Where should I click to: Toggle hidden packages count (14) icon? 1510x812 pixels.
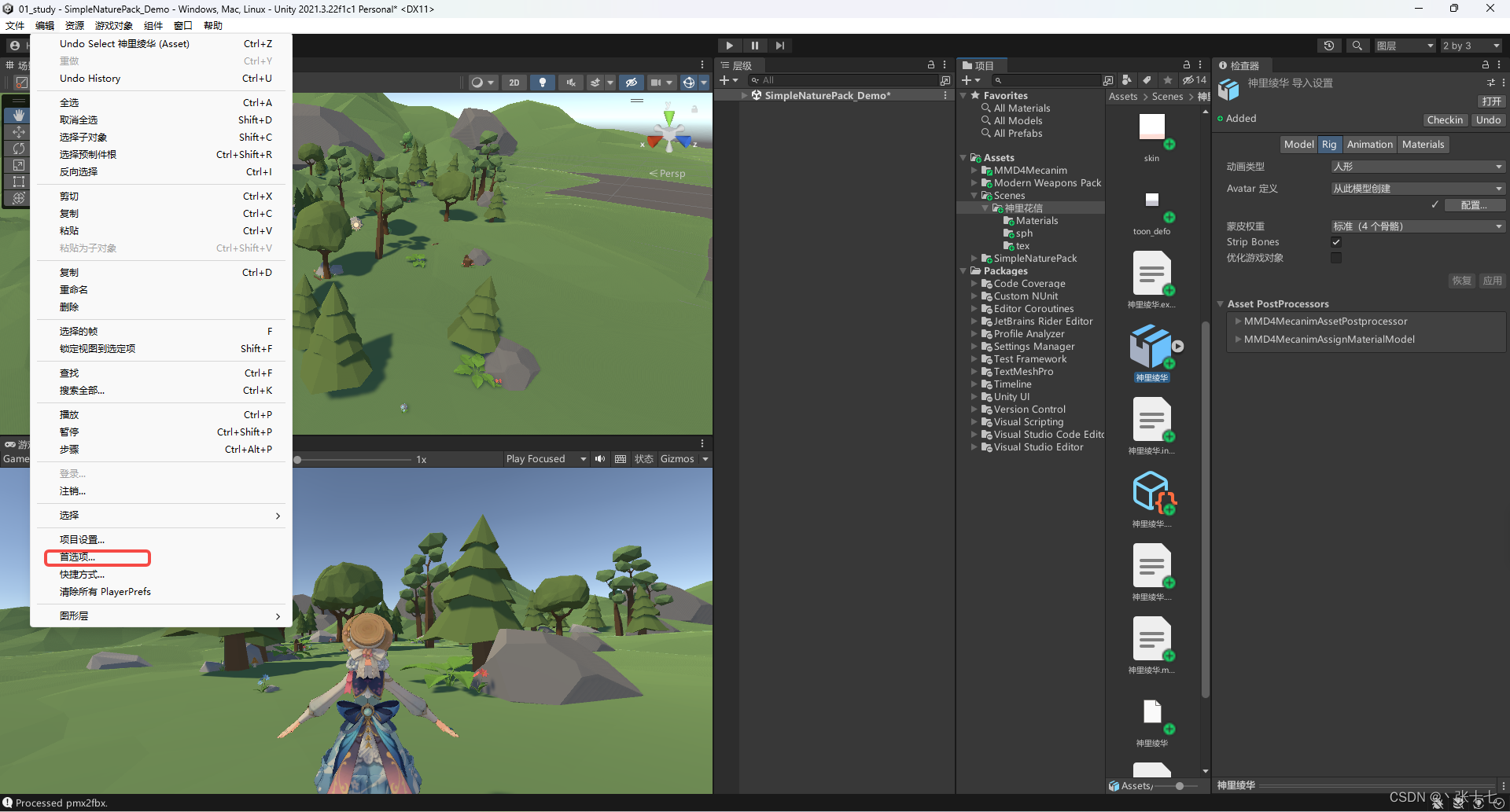coord(1194,80)
